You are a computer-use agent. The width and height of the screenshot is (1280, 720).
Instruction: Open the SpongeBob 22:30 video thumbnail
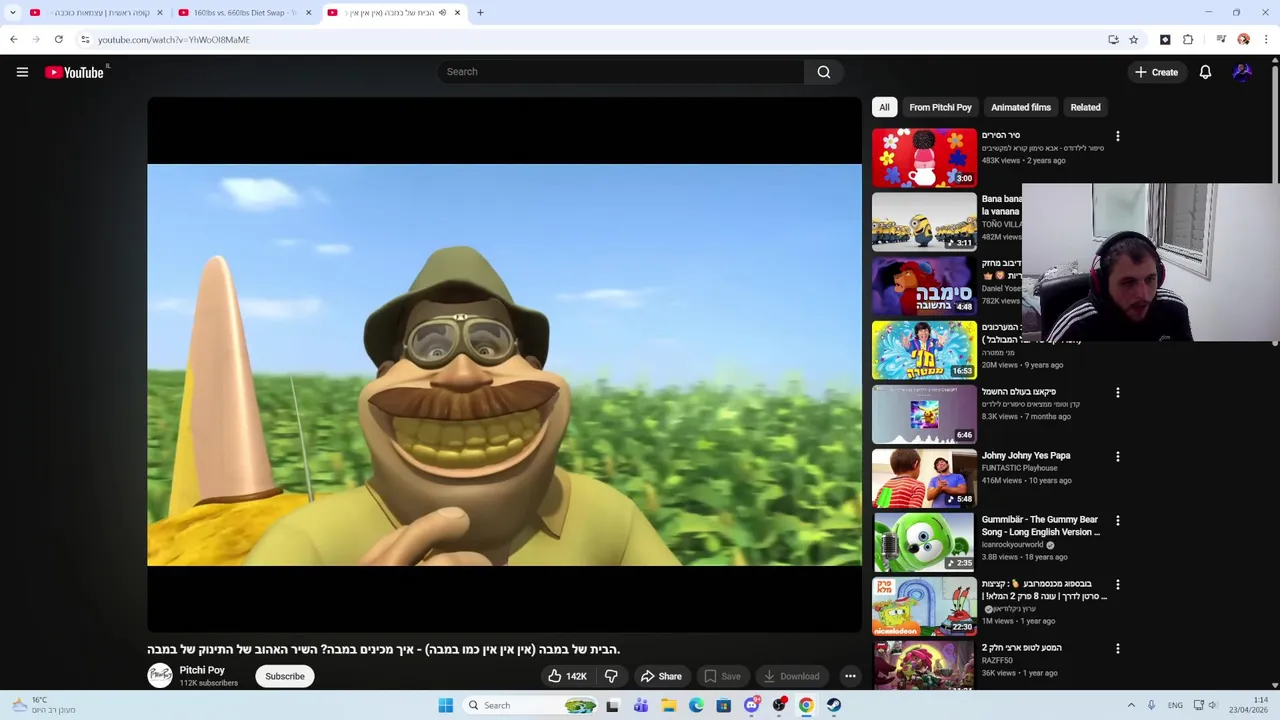pos(924,605)
